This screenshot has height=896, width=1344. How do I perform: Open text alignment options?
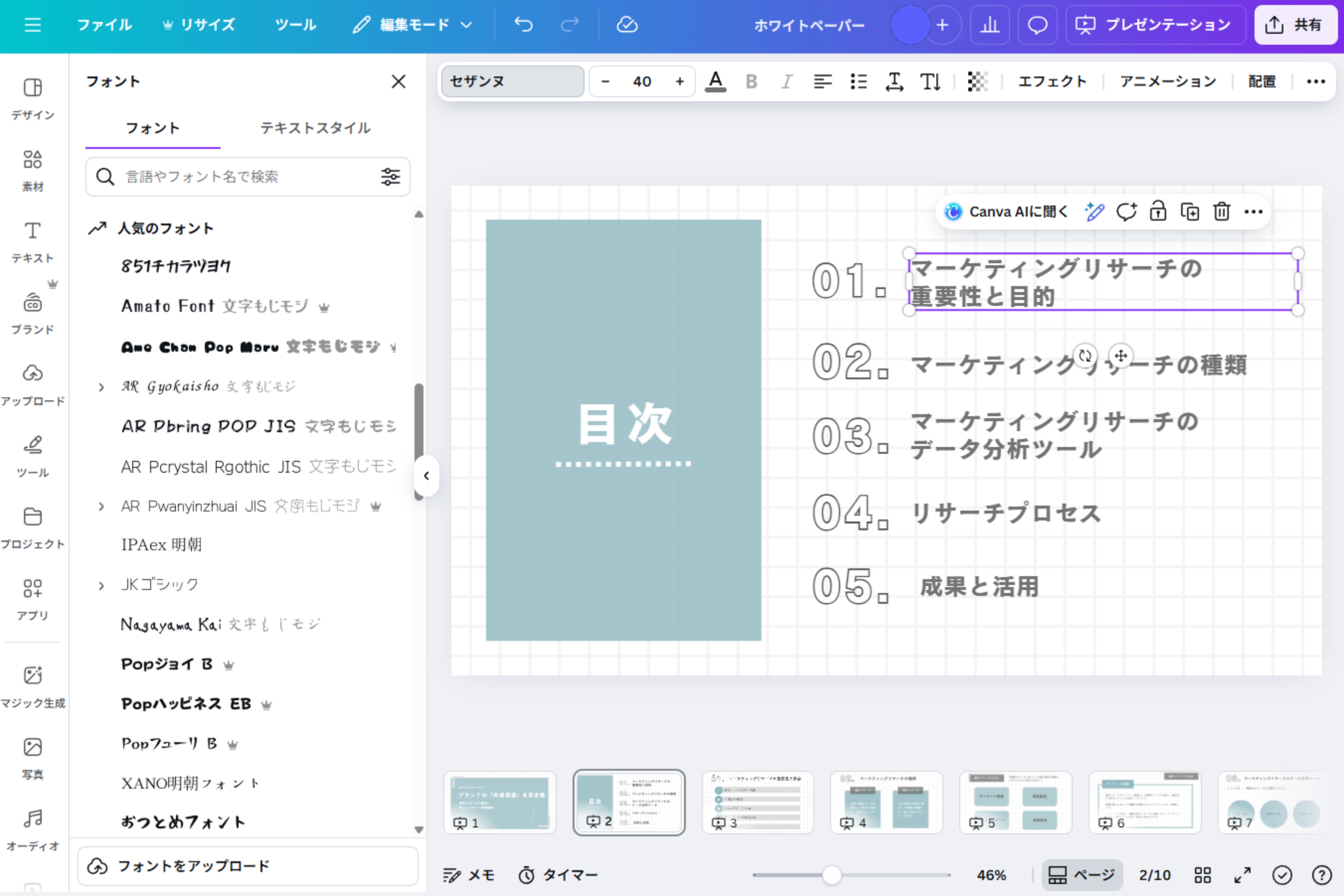coord(822,82)
